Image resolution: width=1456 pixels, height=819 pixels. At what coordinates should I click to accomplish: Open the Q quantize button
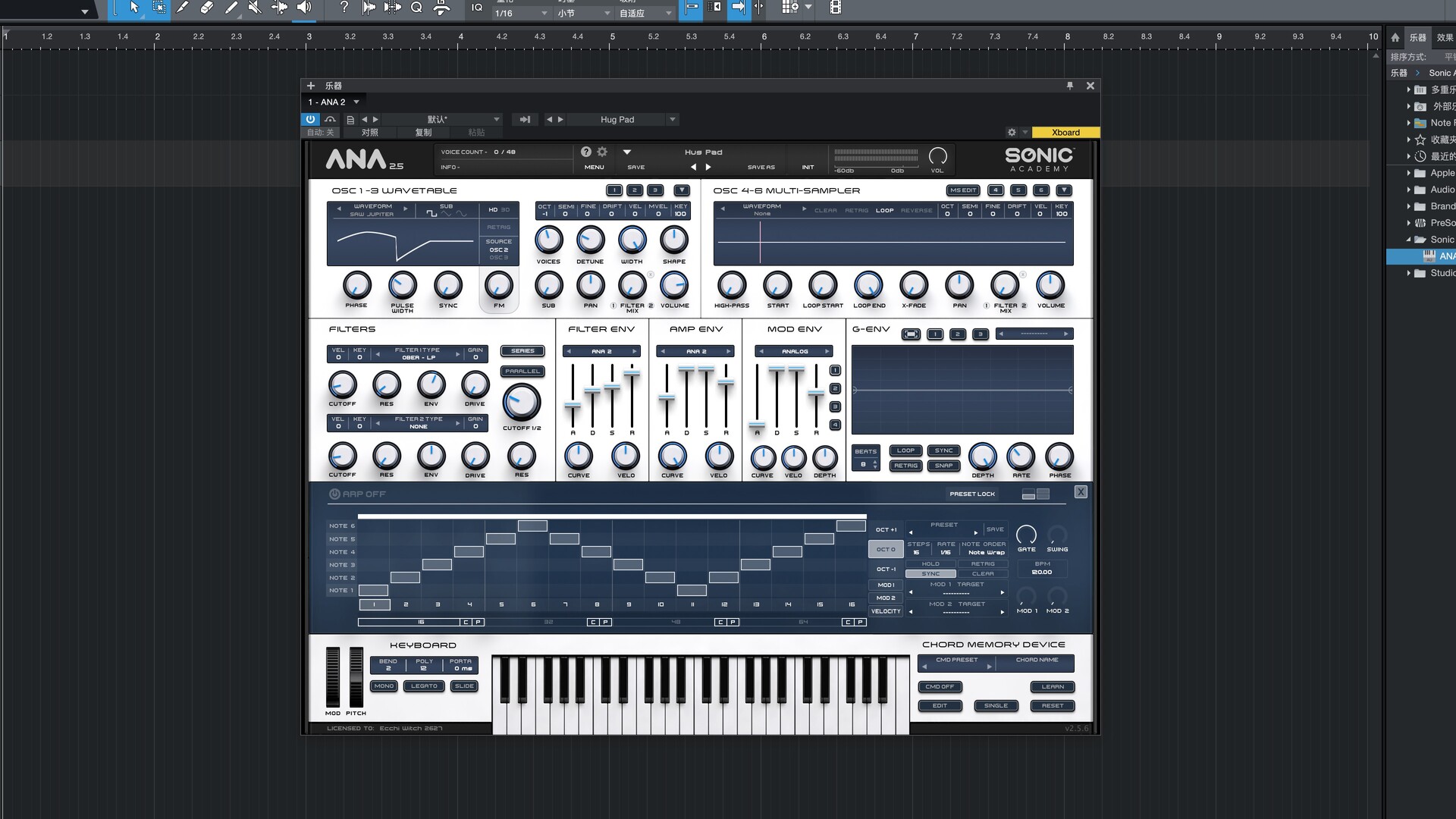416,8
